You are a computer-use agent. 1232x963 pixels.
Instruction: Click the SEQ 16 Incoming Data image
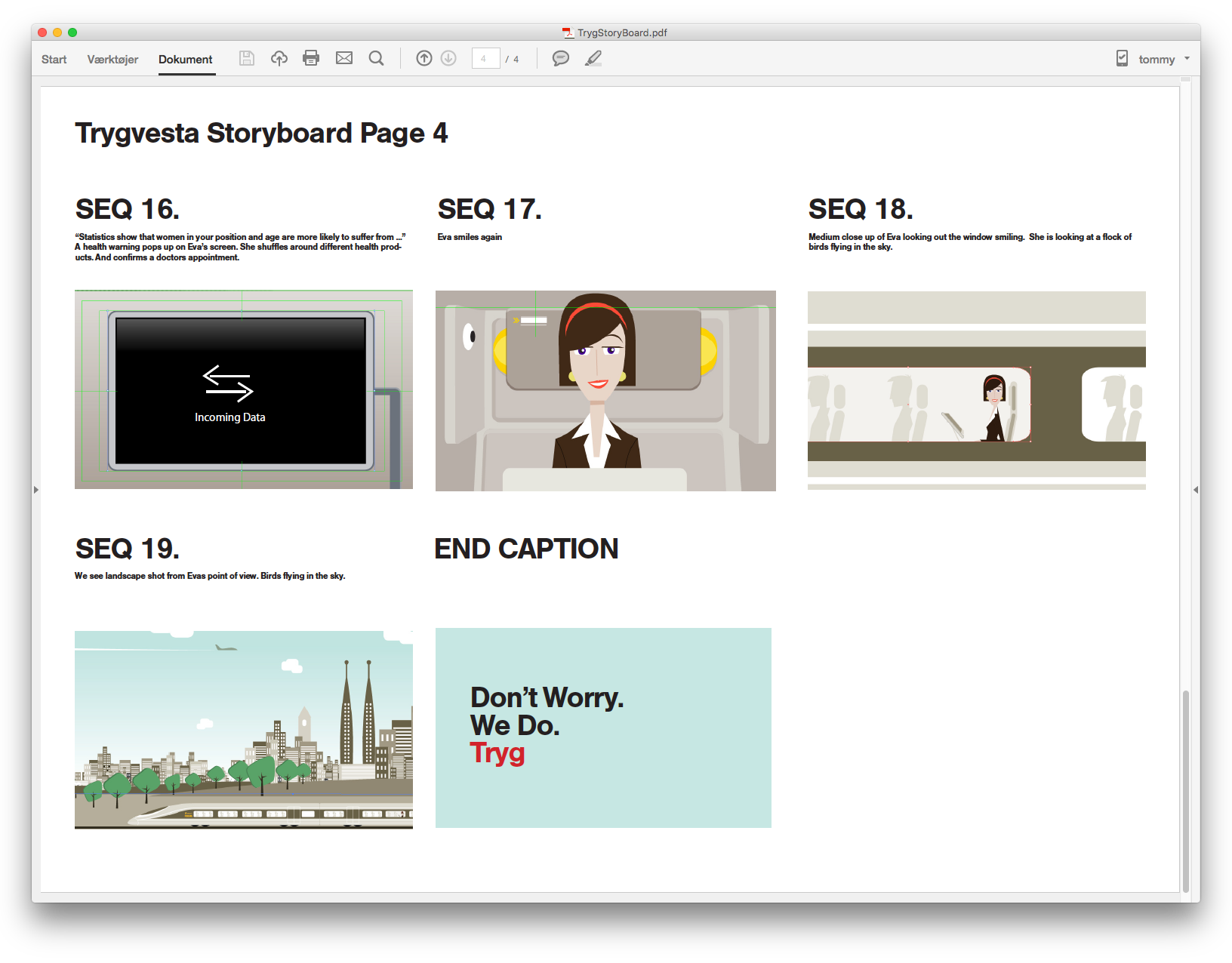click(244, 389)
